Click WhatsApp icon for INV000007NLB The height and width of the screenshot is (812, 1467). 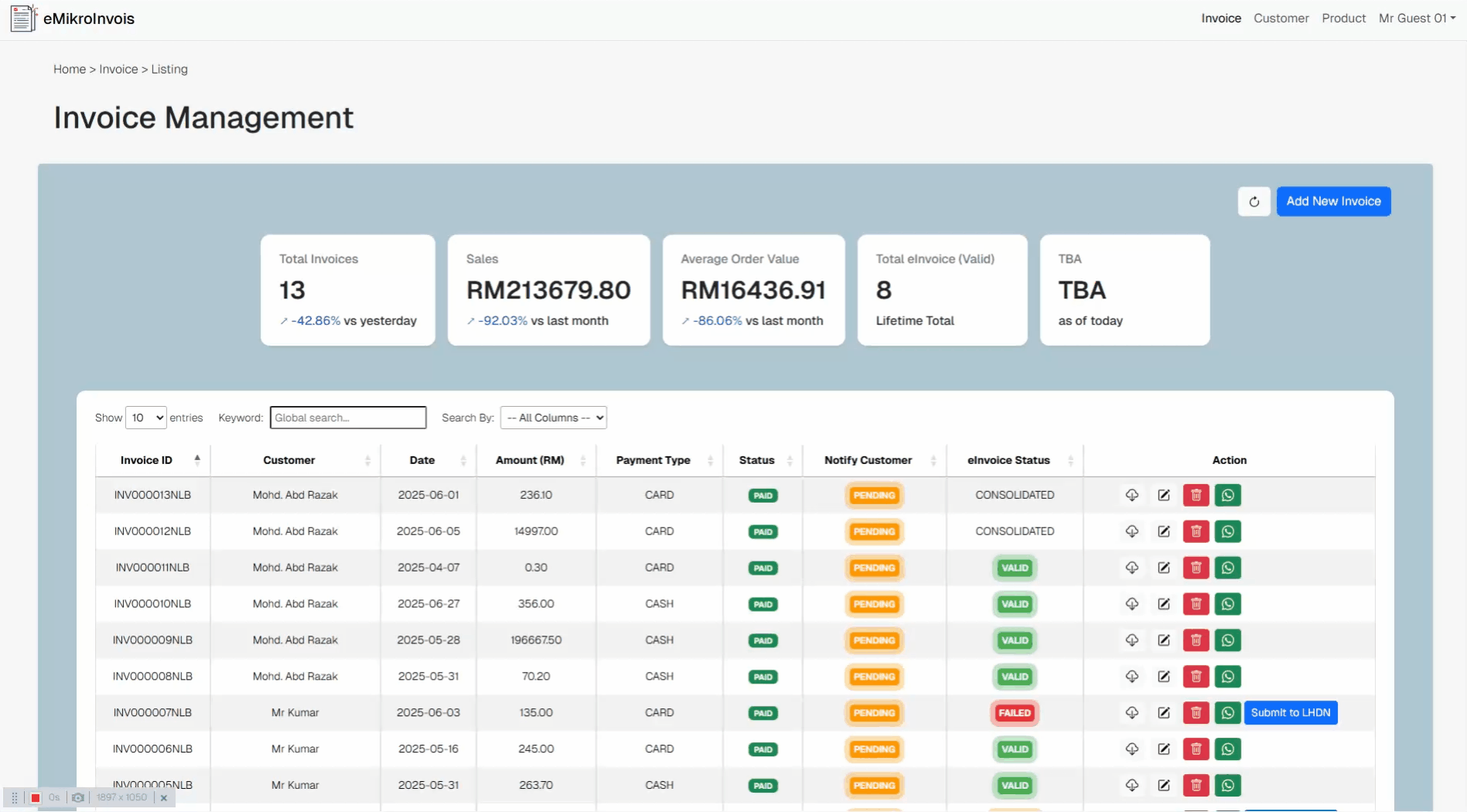pyautogui.click(x=1227, y=713)
